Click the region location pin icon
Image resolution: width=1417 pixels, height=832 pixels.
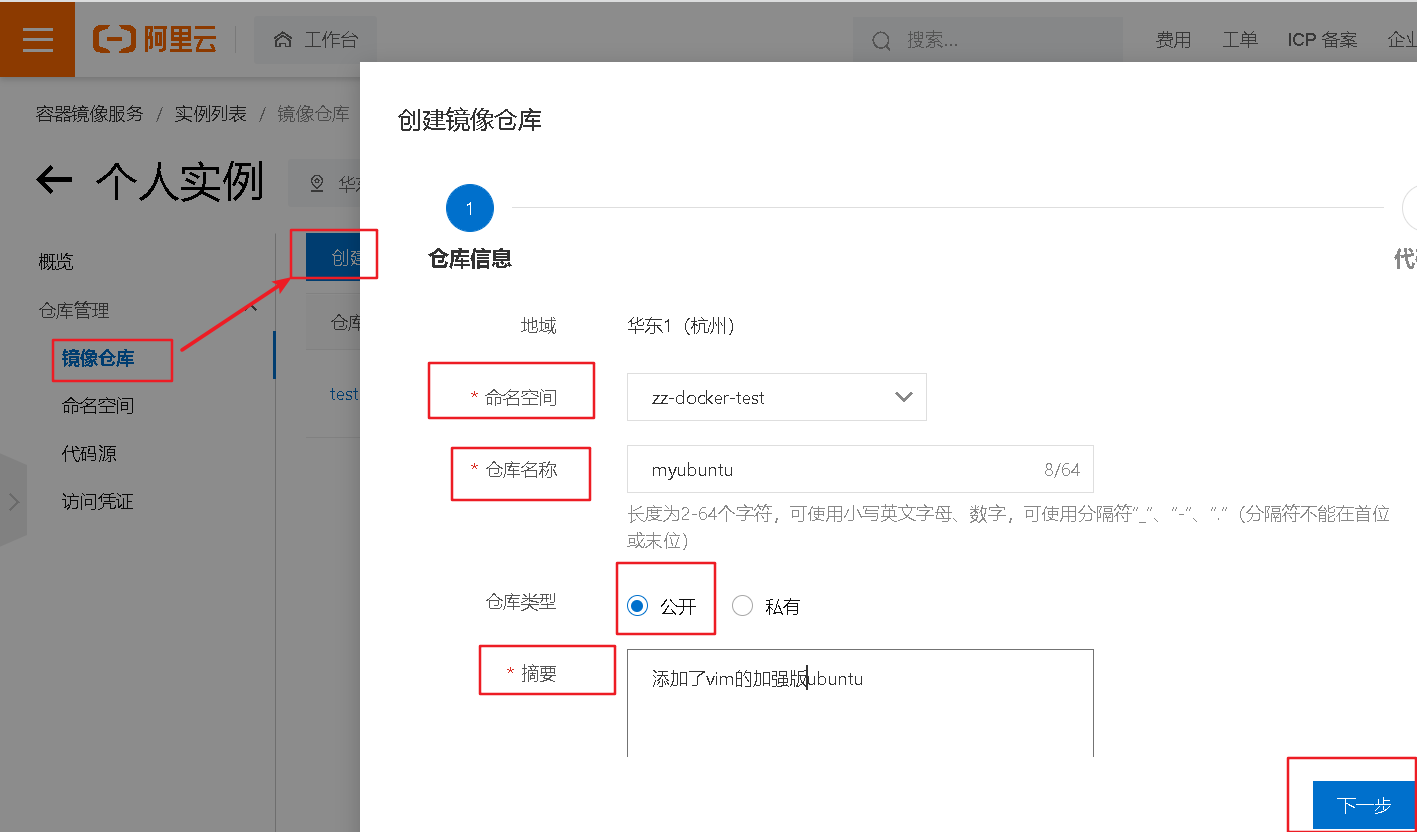(317, 184)
